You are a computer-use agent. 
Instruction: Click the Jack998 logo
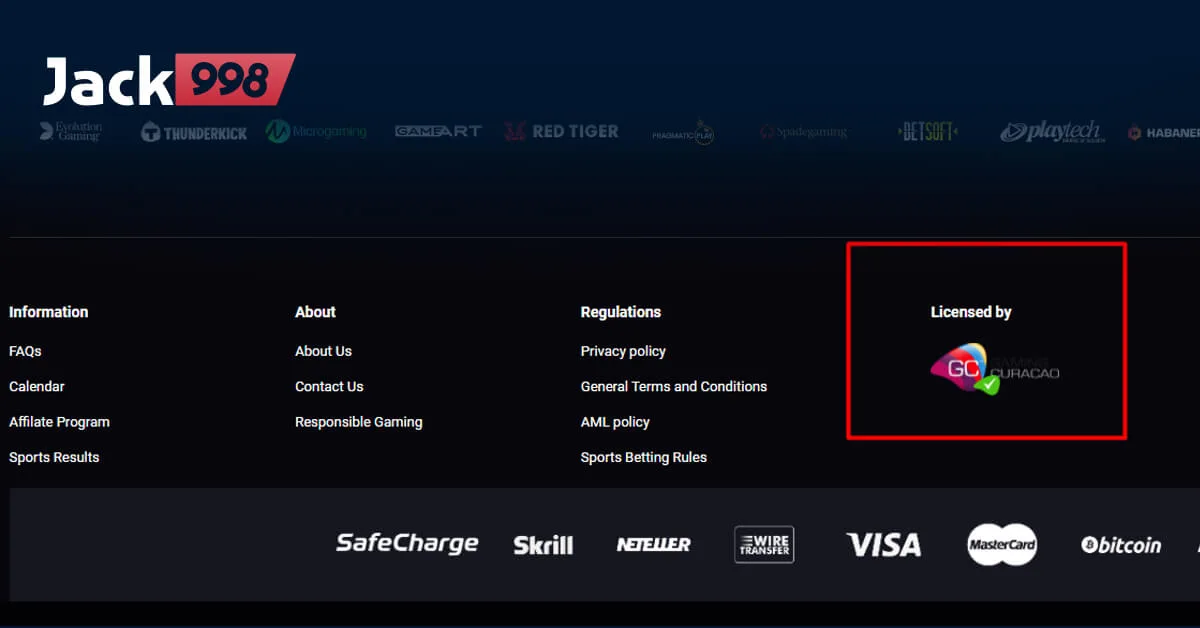click(169, 80)
